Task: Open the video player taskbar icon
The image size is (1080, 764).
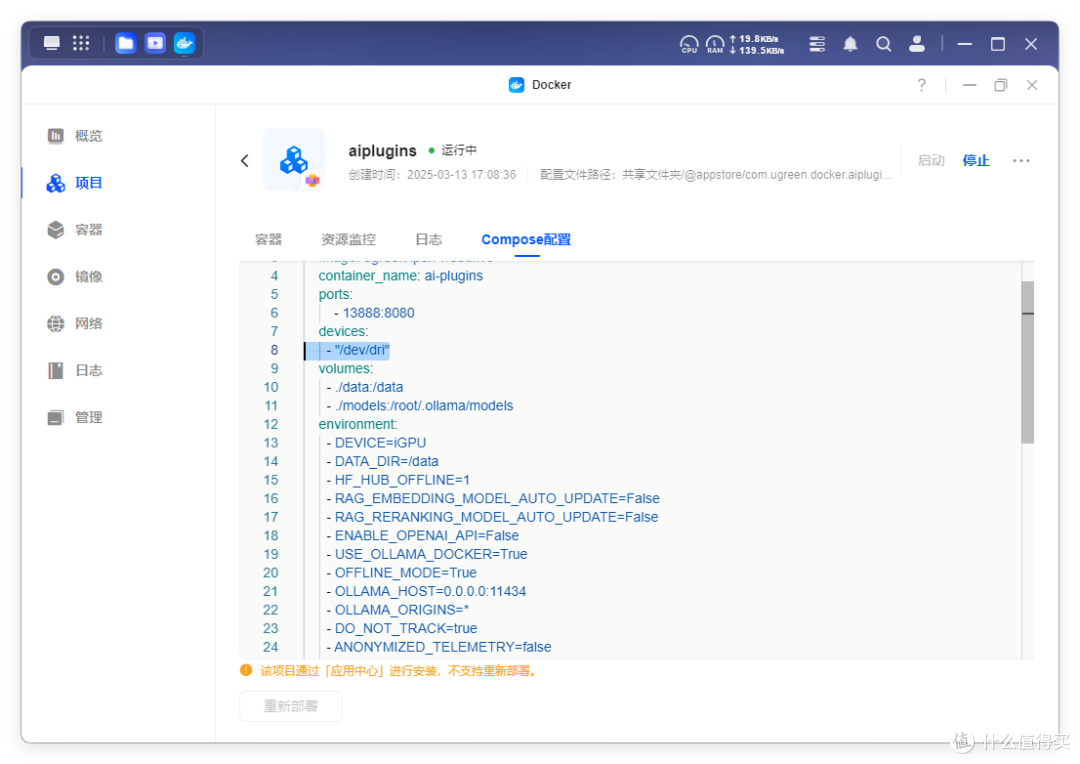Action: click(x=155, y=43)
